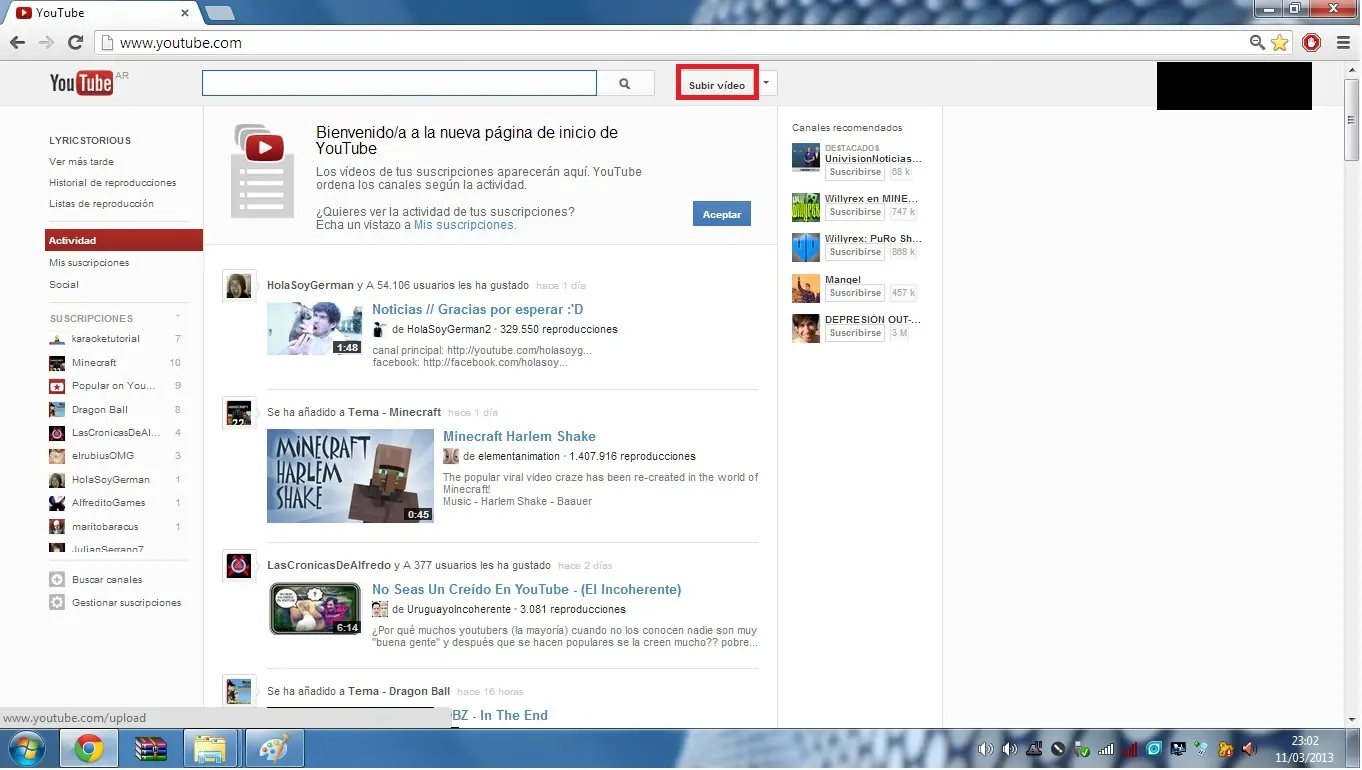Image resolution: width=1362 pixels, height=770 pixels.
Task: Subscribe to Willyrex en MINE channel
Action: 855,212
